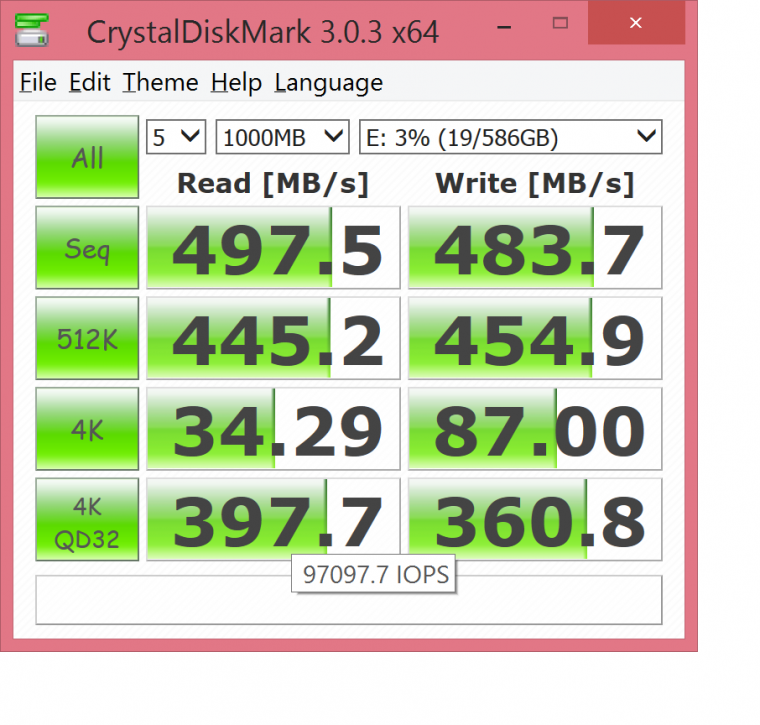Viewport: 760px width, 725px height.
Task: Expand the drive selection dropdown E: 3%
Action: click(x=511, y=137)
